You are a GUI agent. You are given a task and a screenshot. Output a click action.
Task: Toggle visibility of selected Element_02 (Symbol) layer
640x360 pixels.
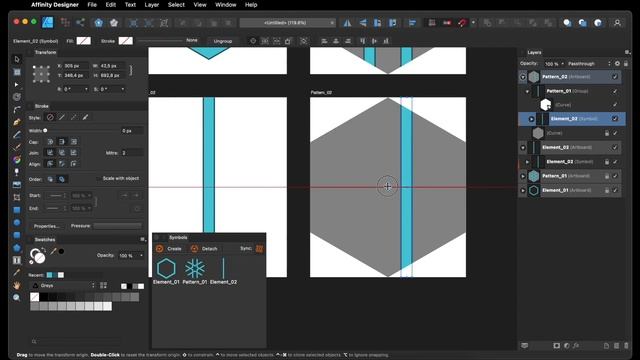(615, 119)
